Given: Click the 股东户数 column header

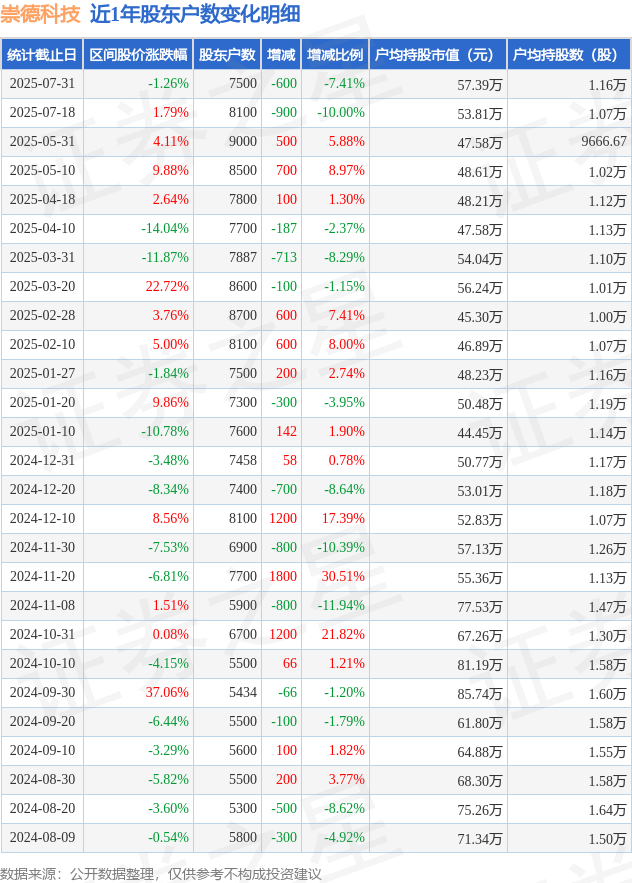Looking at the screenshot, I should [x=227, y=55].
